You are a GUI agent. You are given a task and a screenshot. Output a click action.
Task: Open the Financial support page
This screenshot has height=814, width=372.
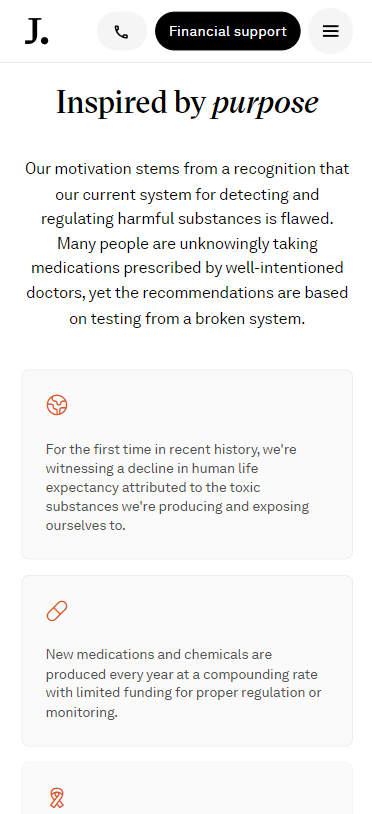click(228, 31)
